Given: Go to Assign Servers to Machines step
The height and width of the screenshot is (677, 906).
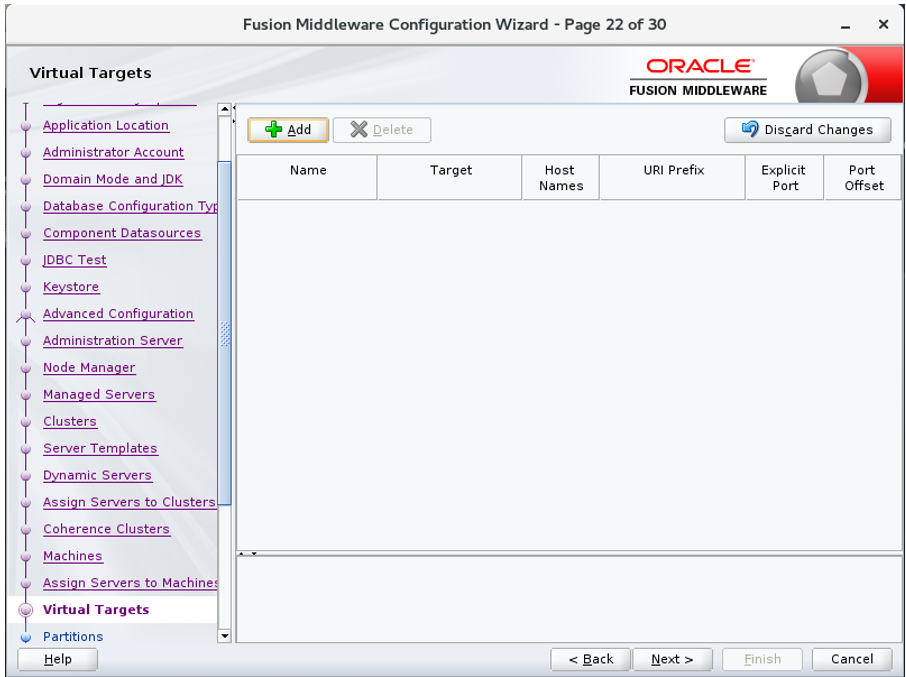Looking at the screenshot, I should [x=130, y=583].
